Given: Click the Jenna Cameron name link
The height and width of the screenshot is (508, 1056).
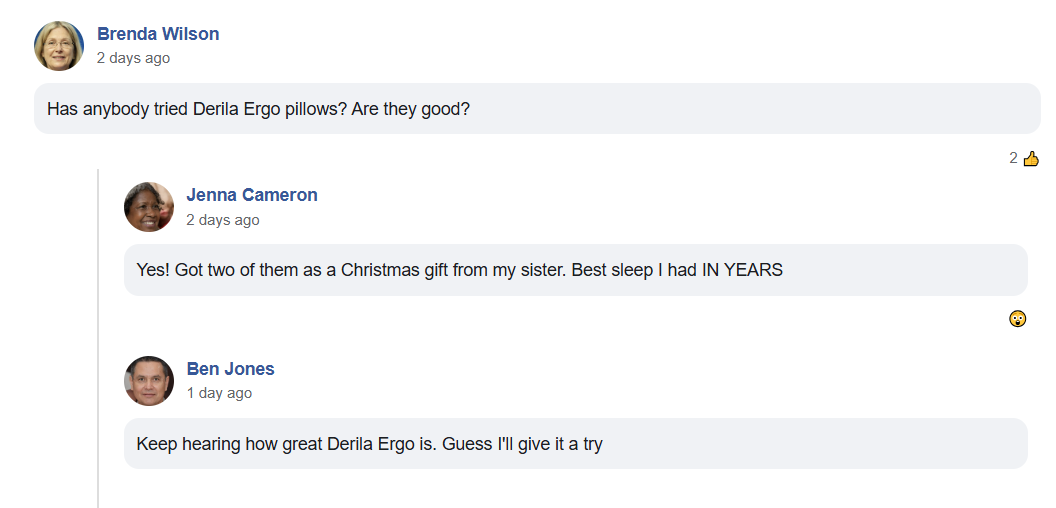Looking at the screenshot, I should pos(252,195).
